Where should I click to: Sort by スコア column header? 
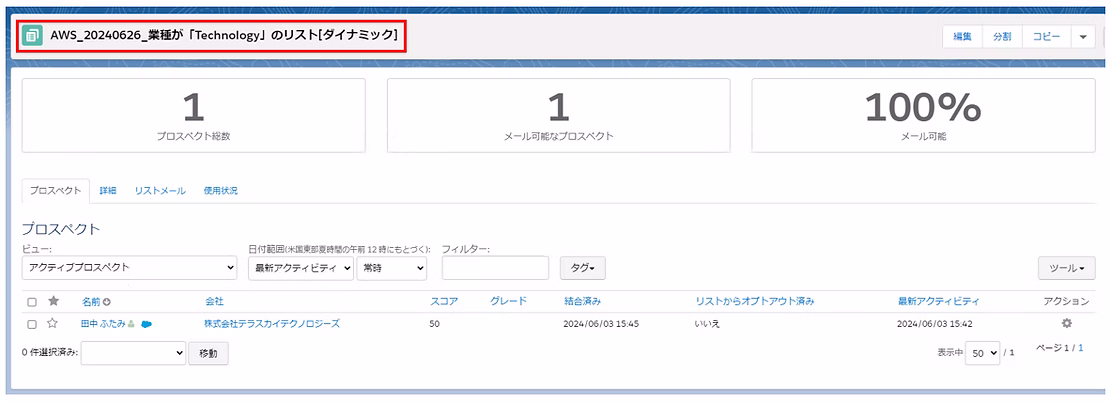444,302
